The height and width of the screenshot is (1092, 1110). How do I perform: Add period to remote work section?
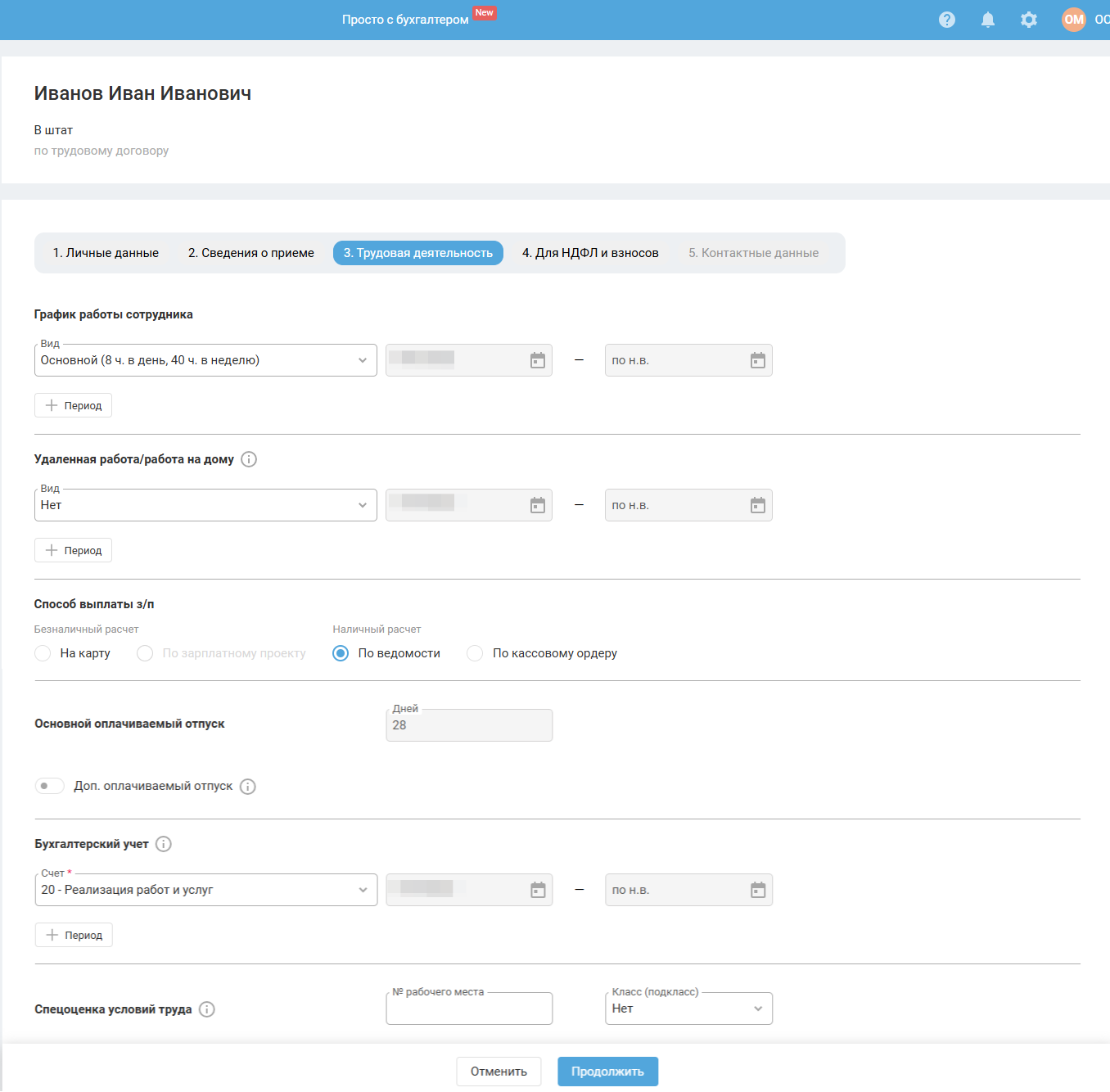[74, 550]
